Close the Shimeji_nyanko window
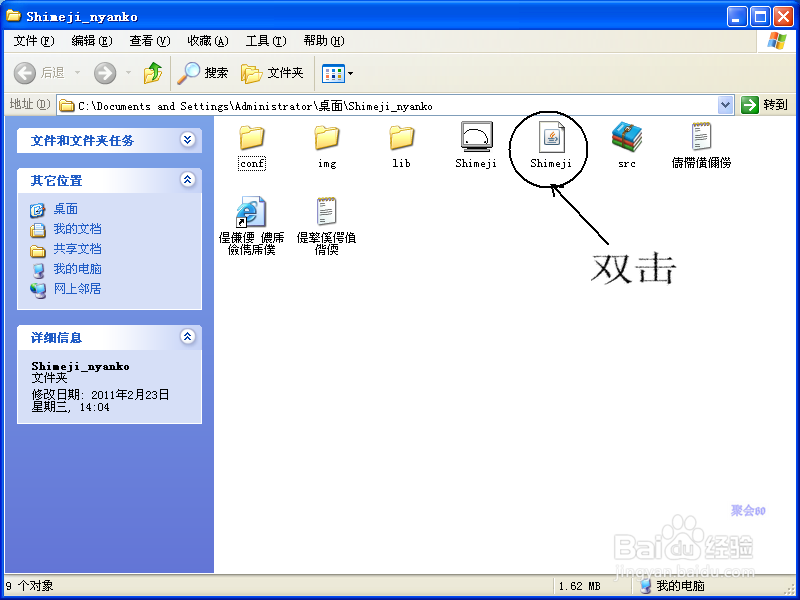This screenshot has height=600, width=800. pos(783,17)
